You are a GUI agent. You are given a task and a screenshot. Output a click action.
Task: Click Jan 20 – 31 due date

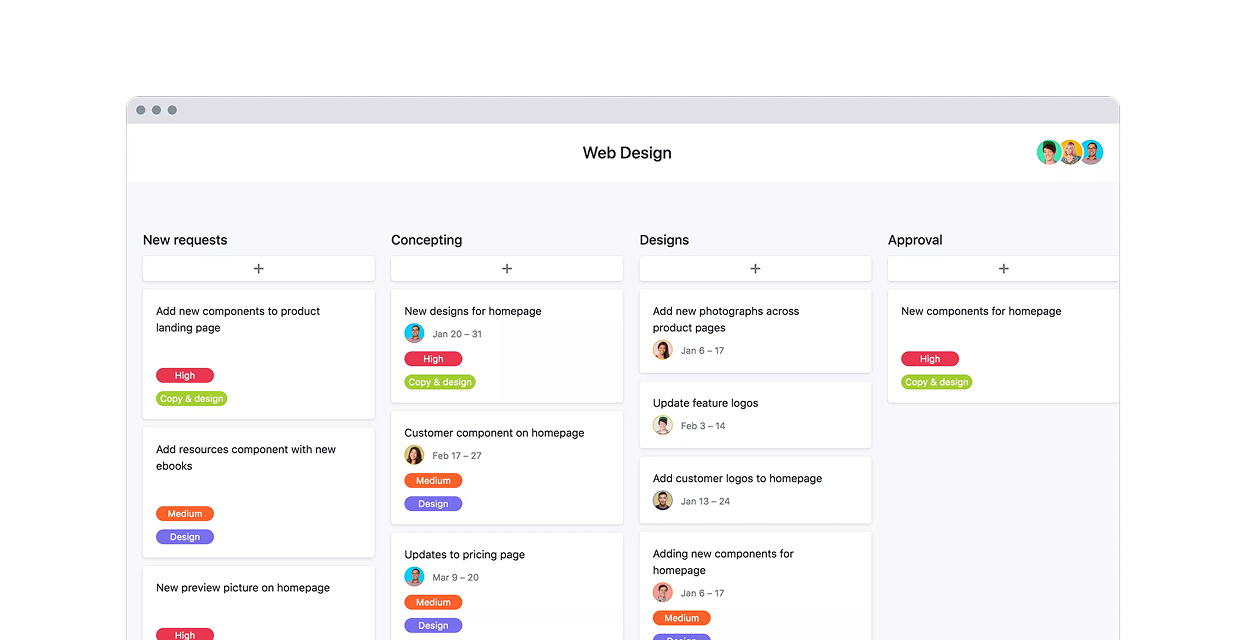[457, 334]
